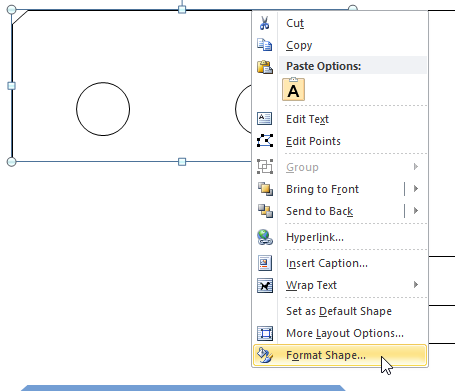Click the Edit Text icon
The height and width of the screenshot is (391, 455).
coord(265,119)
